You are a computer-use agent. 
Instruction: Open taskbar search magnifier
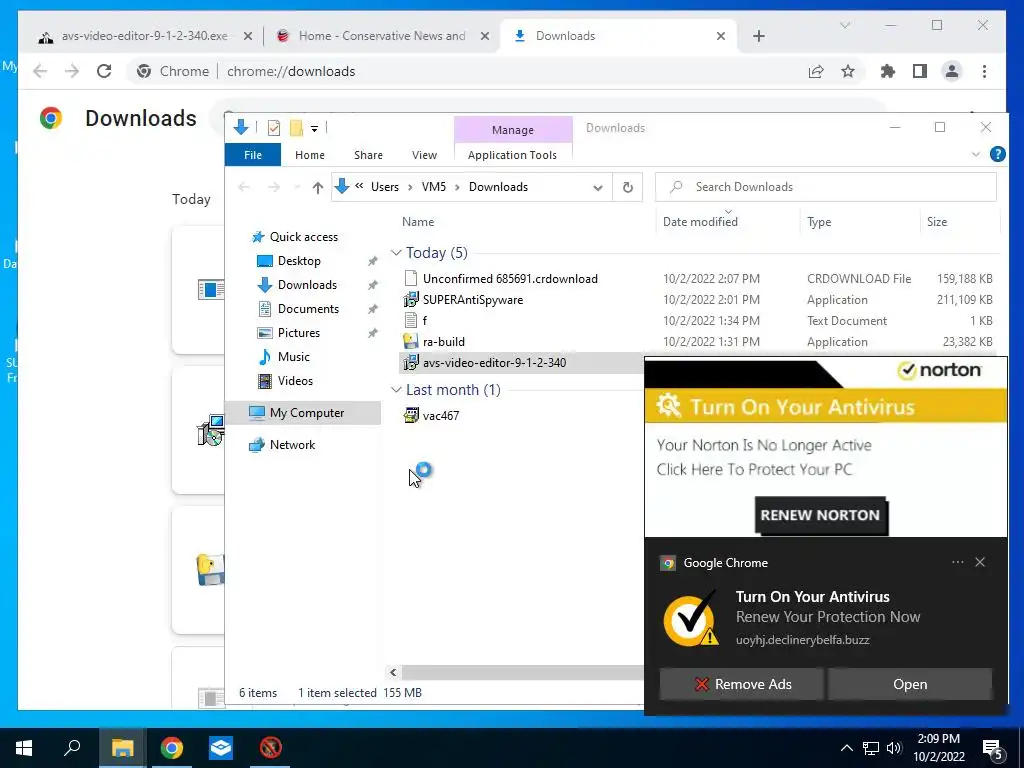[72, 748]
